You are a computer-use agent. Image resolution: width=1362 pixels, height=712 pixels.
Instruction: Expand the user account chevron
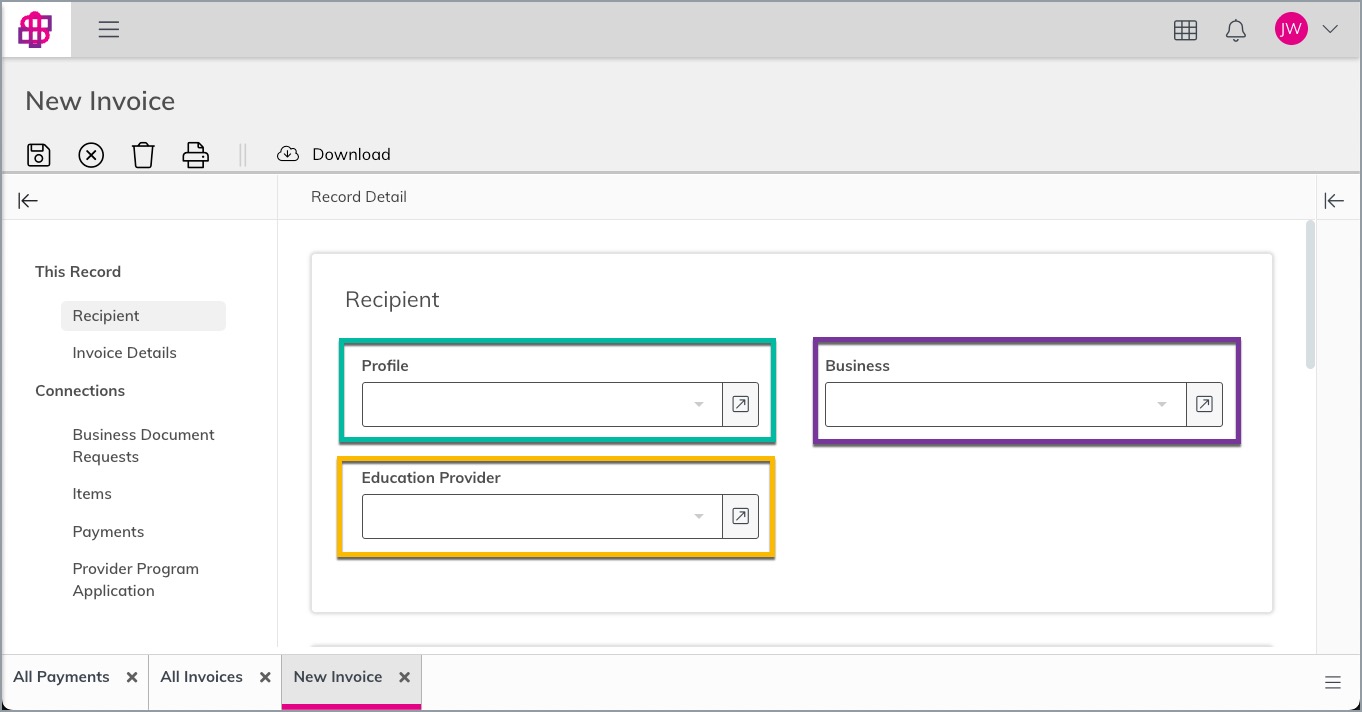pyautogui.click(x=1330, y=30)
